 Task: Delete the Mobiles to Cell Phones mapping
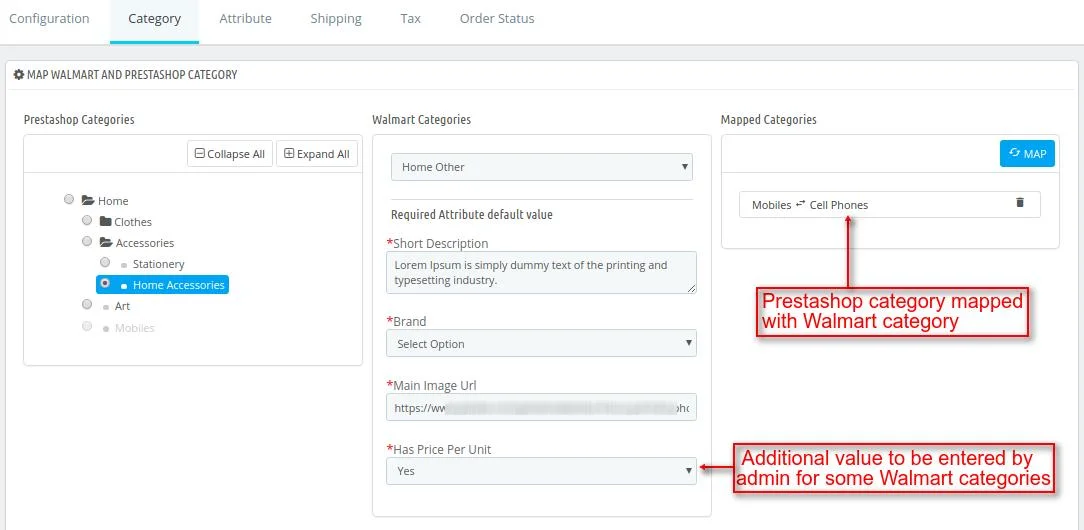(x=1020, y=203)
